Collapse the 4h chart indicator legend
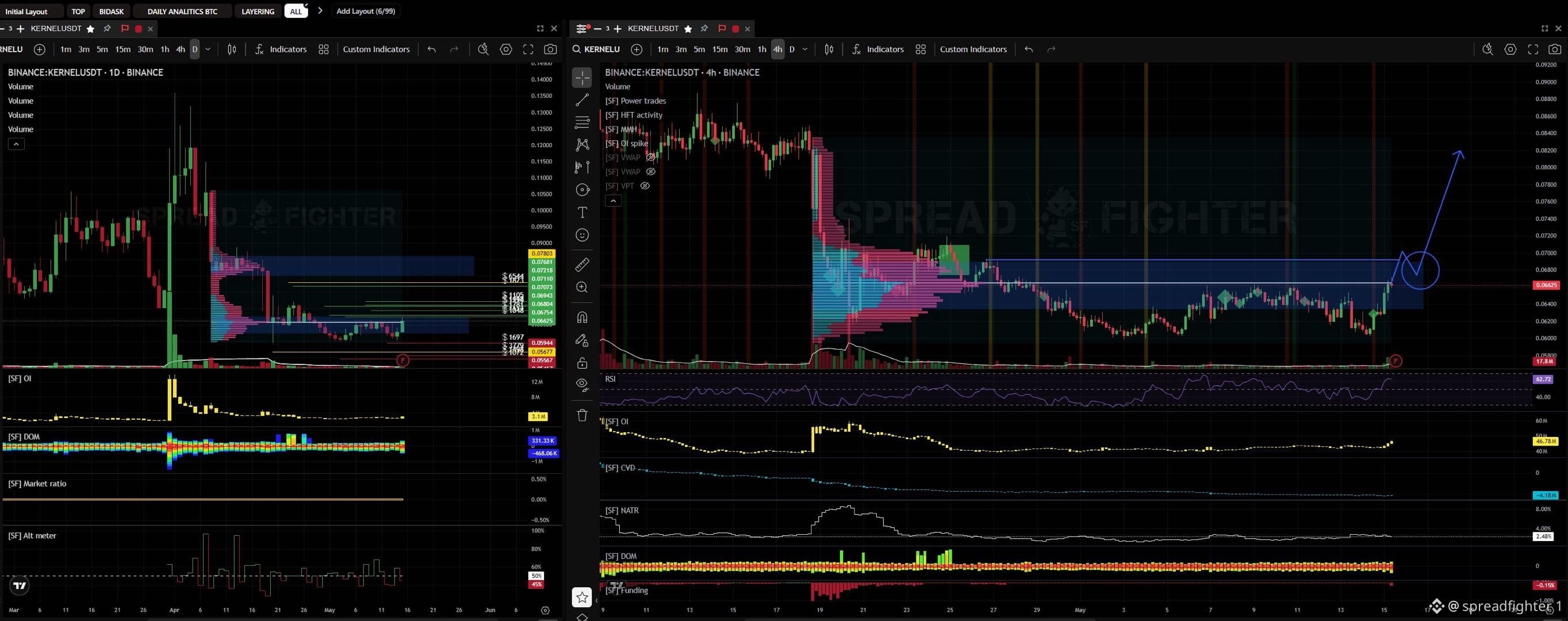This screenshot has height=621, width=1568. click(x=613, y=200)
